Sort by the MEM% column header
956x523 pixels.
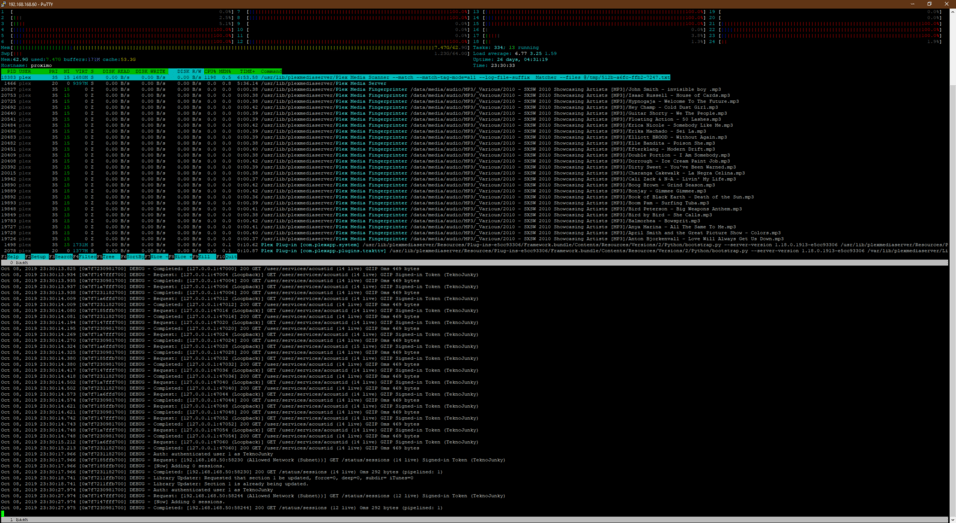click(x=226, y=71)
